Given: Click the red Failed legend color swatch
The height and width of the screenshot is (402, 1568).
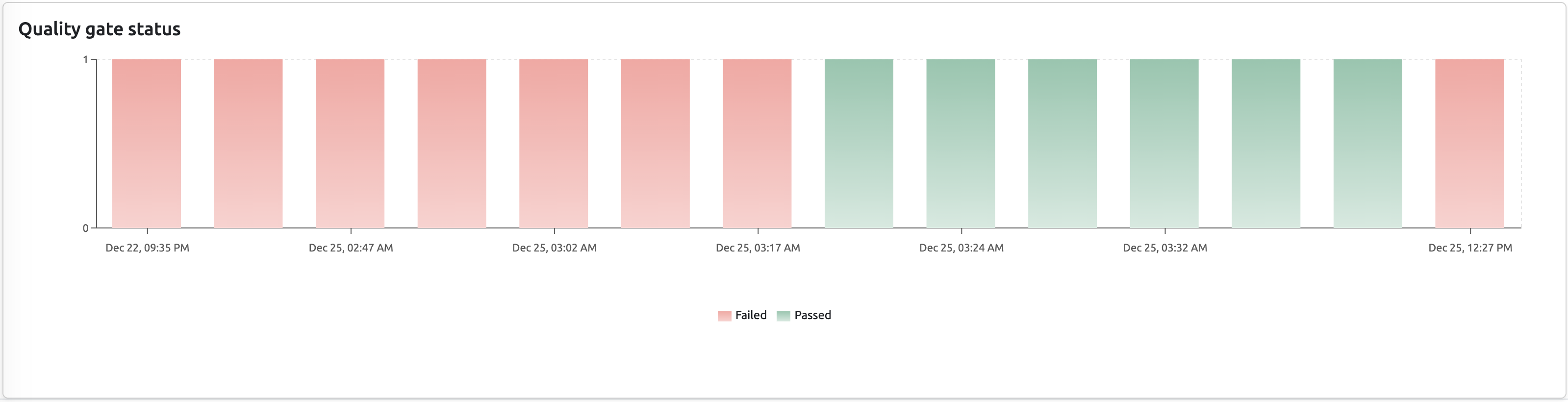Looking at the screenshot, I should pos(724,316).
